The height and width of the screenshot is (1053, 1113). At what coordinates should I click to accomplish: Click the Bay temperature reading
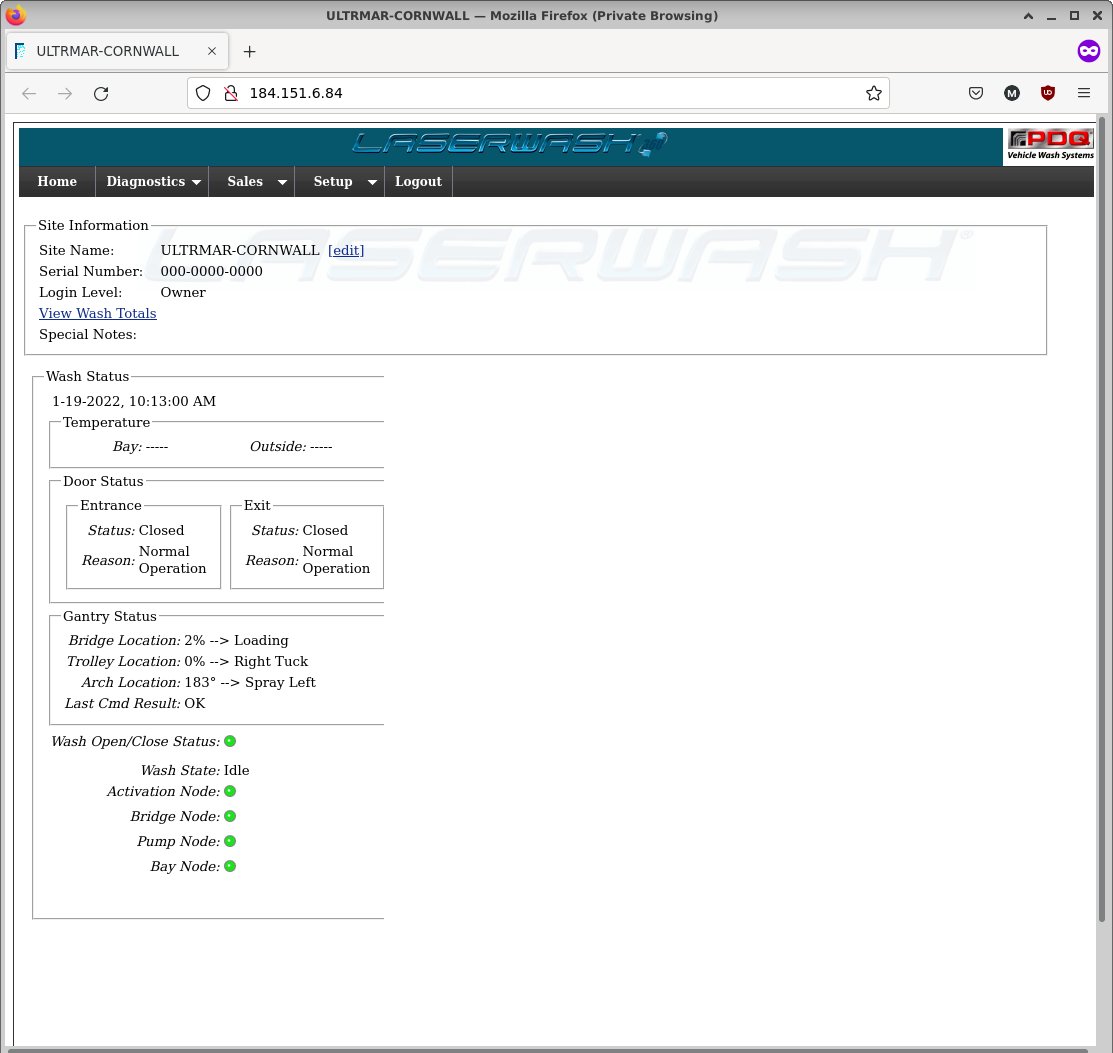pos(157,447)
